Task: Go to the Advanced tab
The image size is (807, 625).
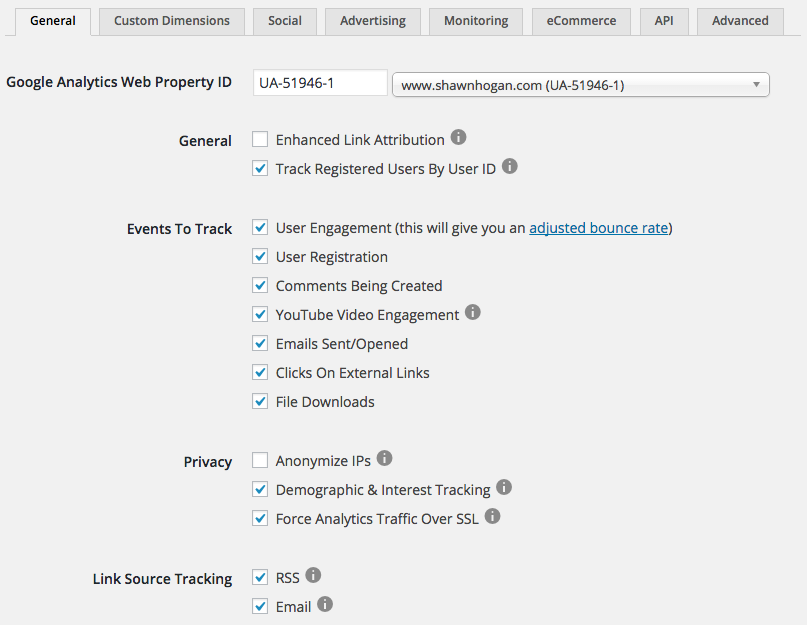Action: (x=740, y=21)
